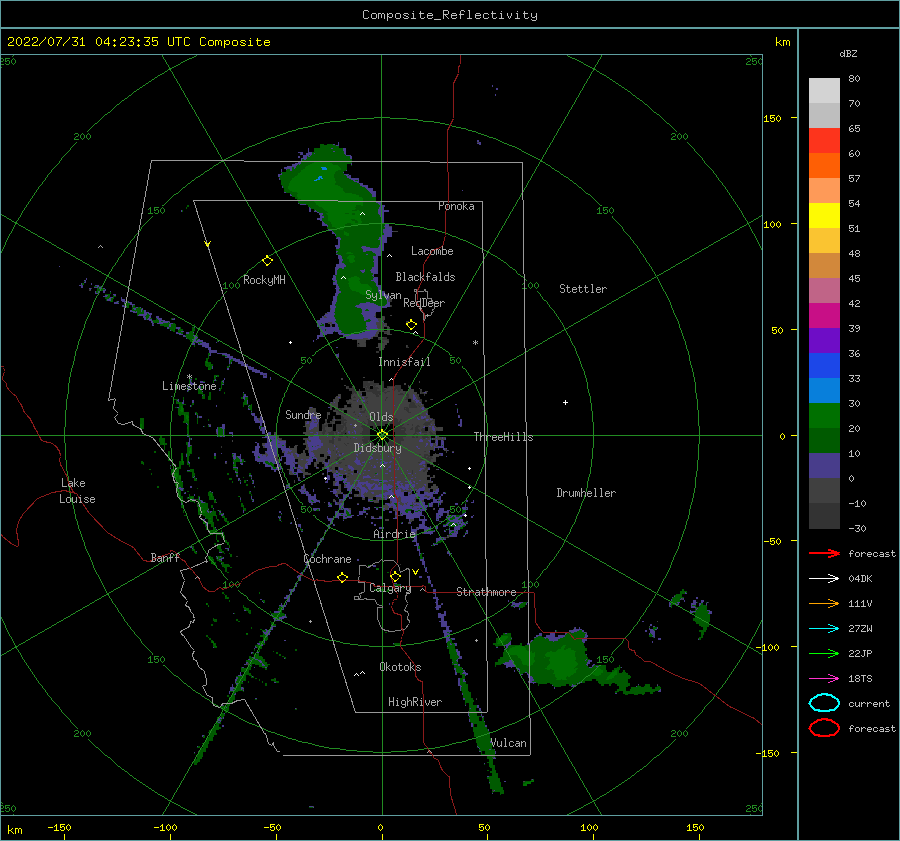Click the Stettler label
This screenshot has width=900, height=841.
[x=583, y=289]
